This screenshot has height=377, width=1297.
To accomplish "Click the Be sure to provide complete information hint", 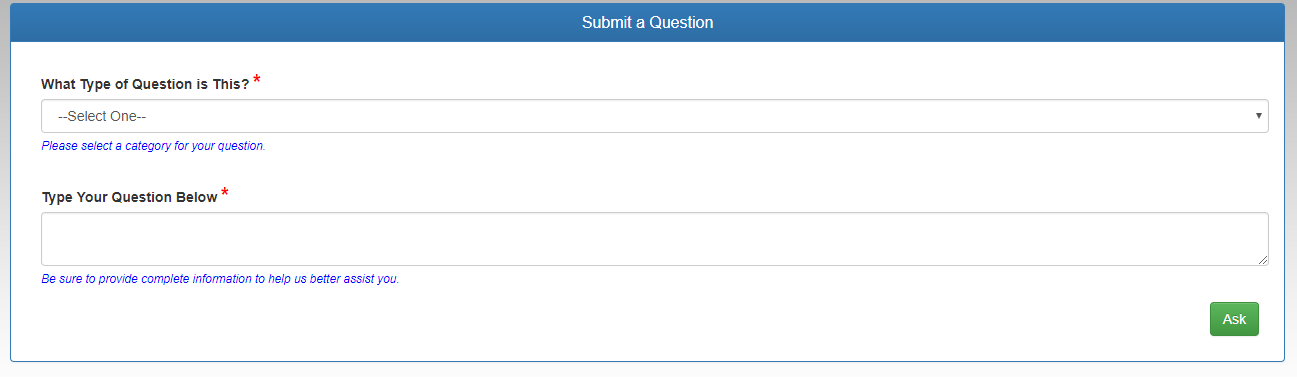I will tap(220, 279).
